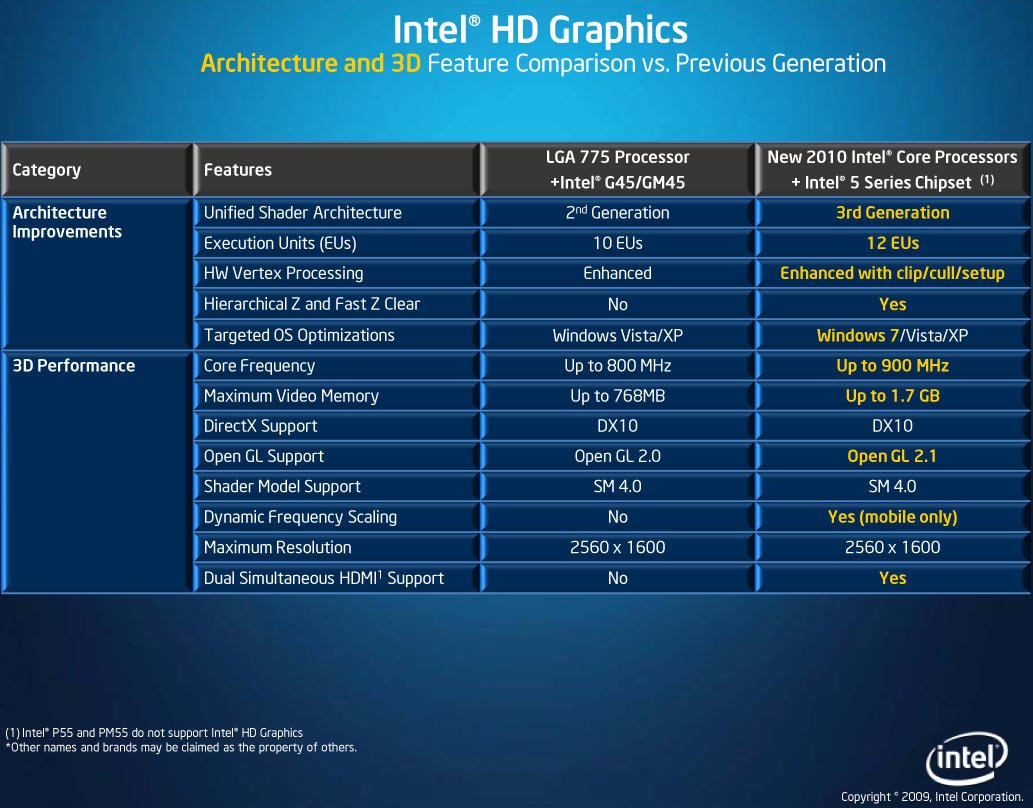The image size is (1033, 808).
Task: Click "2560 x 1600" in the 2010 Core Processors column
Action: click(x=892, y=547)
